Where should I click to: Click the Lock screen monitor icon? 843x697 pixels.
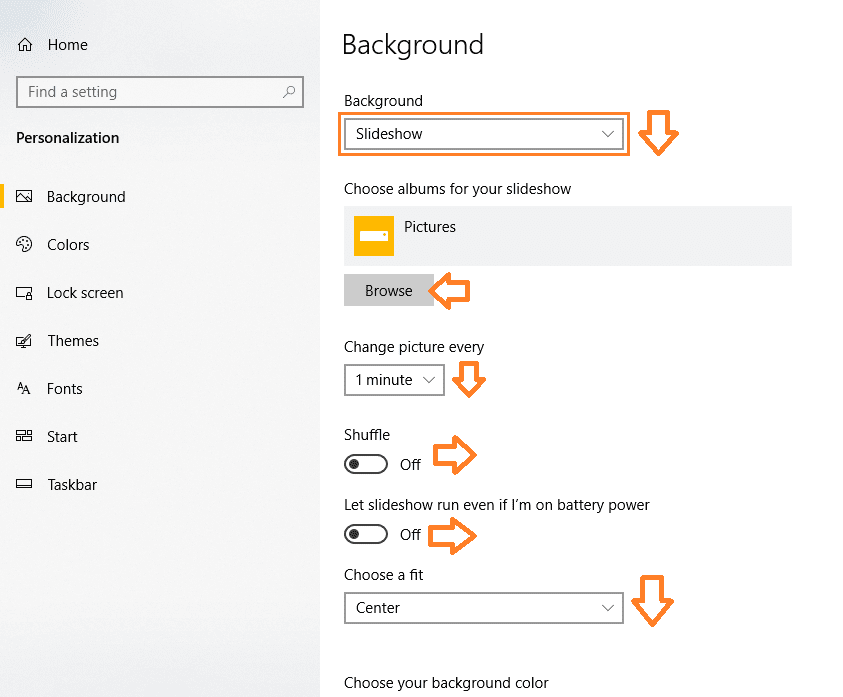coord(24,293)
